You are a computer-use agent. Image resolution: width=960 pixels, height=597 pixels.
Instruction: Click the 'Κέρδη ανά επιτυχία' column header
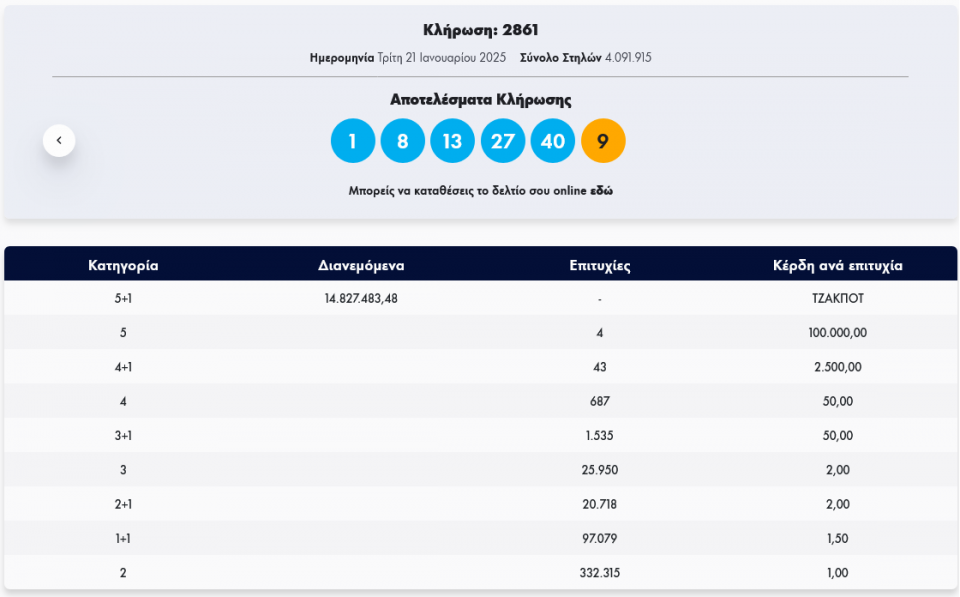[838, 266]
